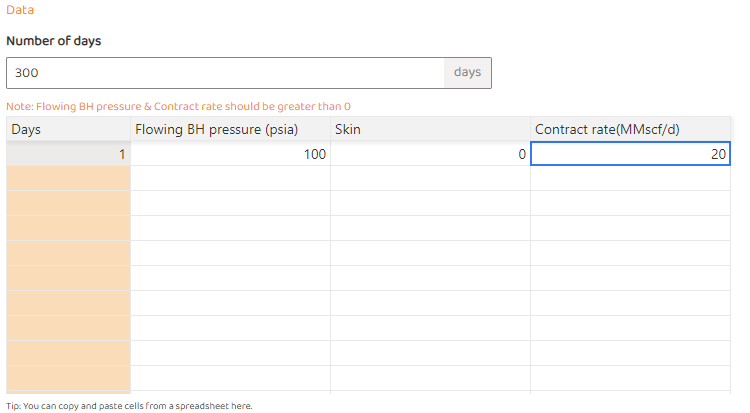Screen dimensions: 750x413
Task: Select the Contract rate column header
Action: click(x=630, y=129)
